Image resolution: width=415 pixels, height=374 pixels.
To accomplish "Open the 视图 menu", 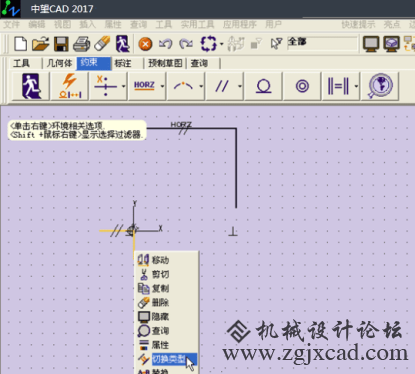I will tap(62, 24).
